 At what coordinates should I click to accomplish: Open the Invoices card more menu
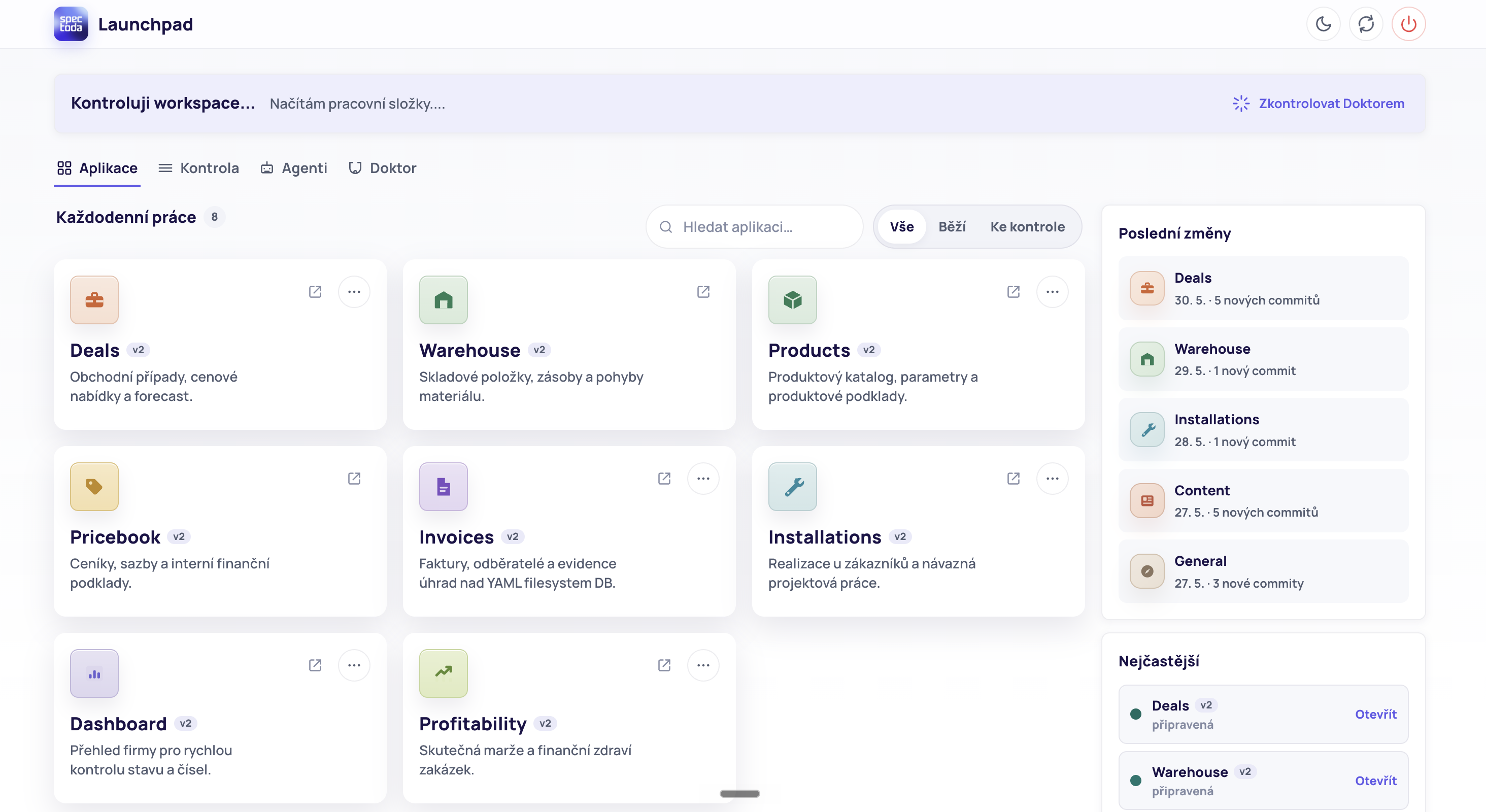point(703,479)
